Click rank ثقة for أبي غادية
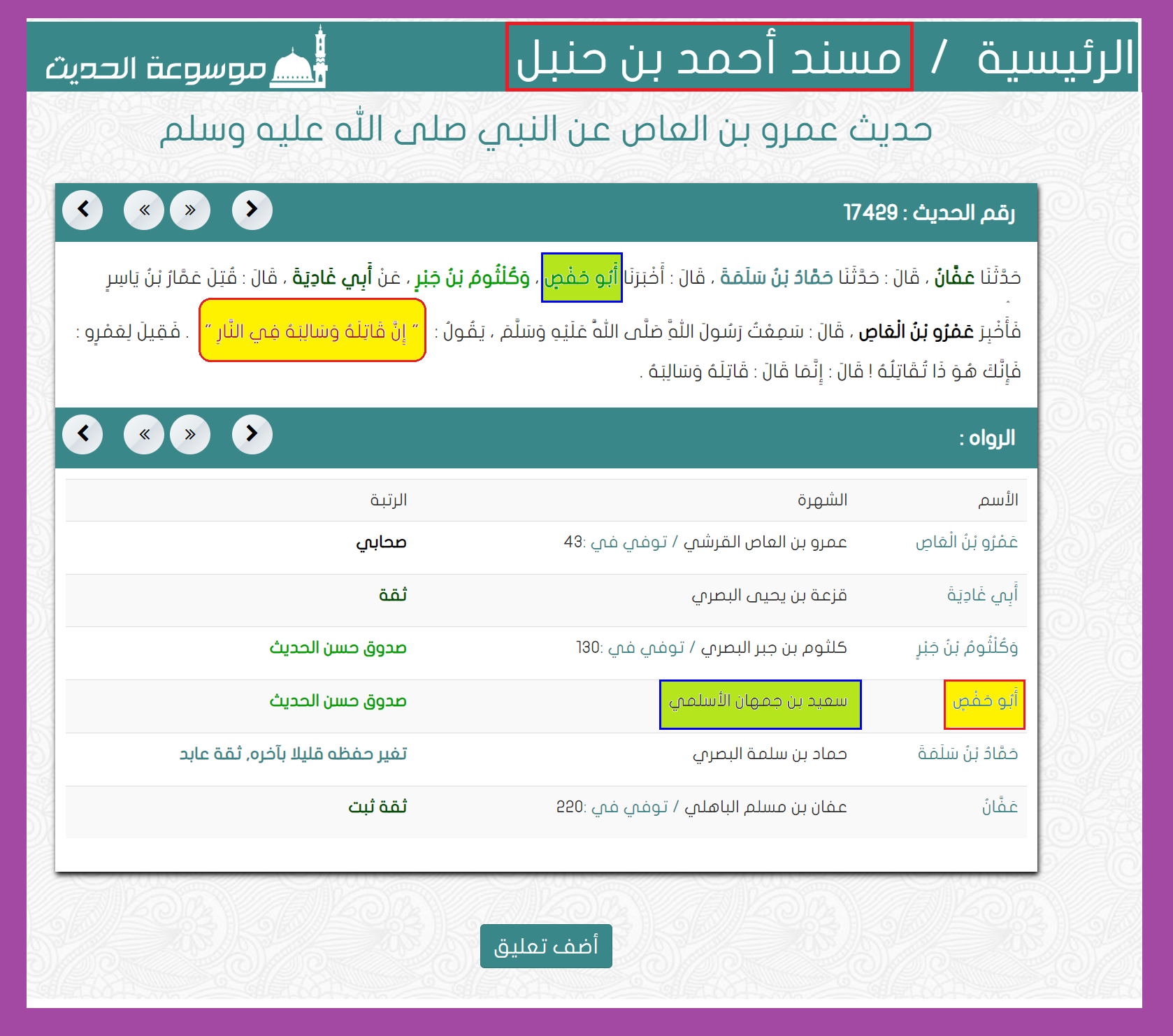The image size is (1173, 1036). pos(392,595)
